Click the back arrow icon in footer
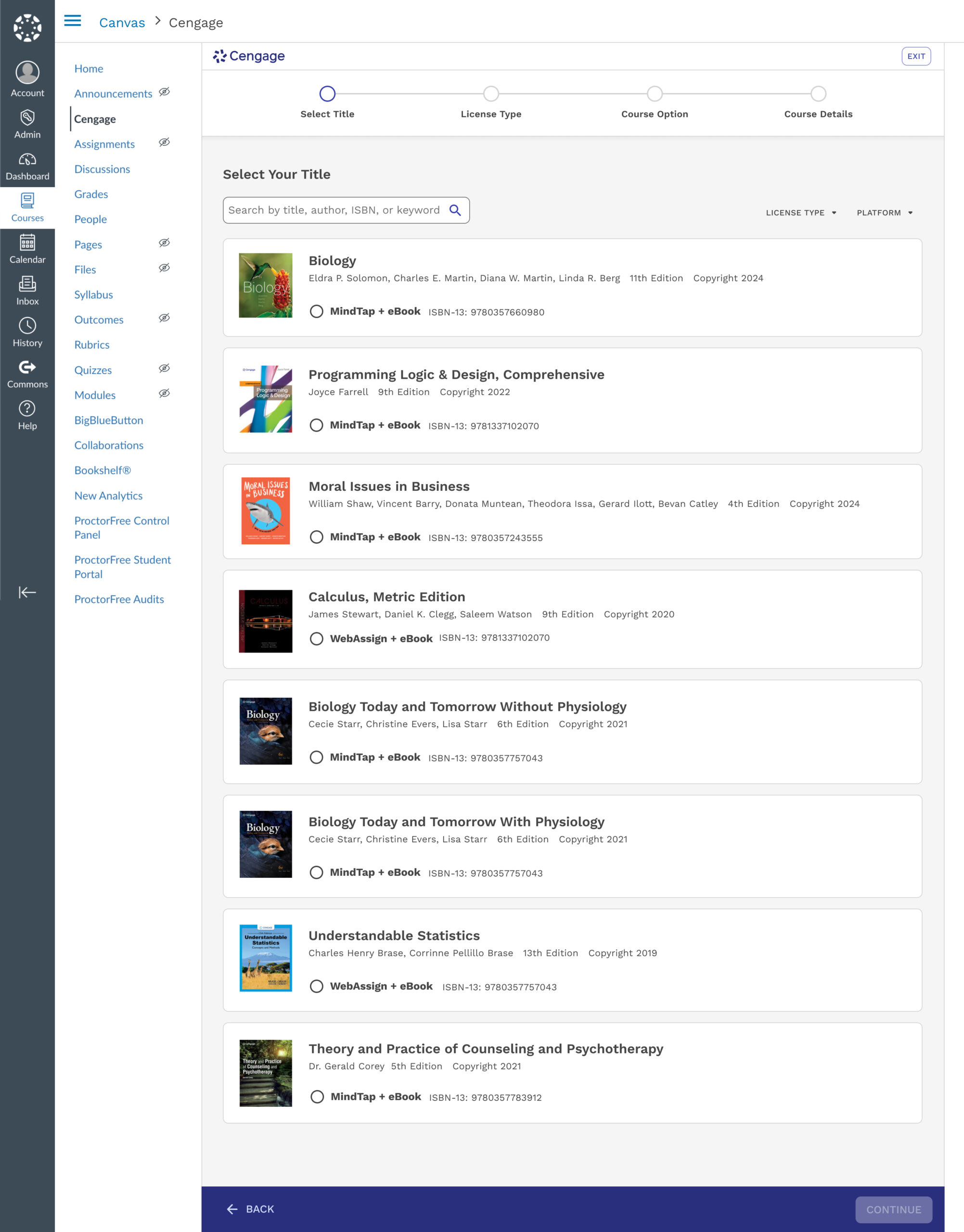The height and width of the screenshot is (1232, 964). pyautogui.click(x=232, y=1209)
